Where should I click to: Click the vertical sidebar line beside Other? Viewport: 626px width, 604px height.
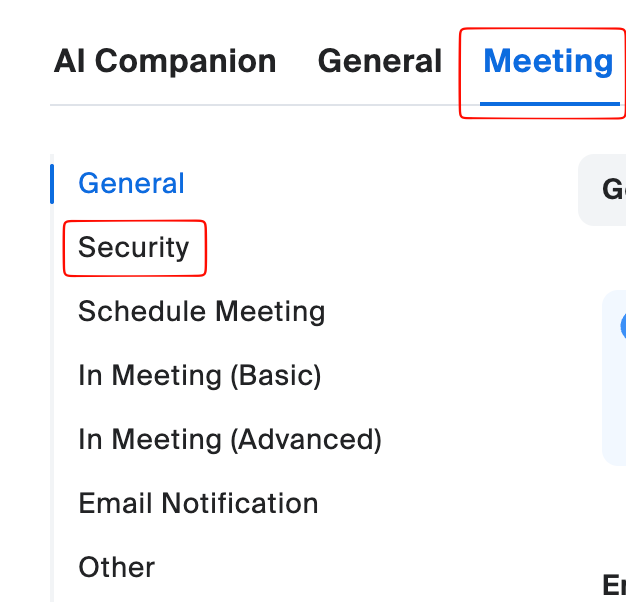click(52, 568)
